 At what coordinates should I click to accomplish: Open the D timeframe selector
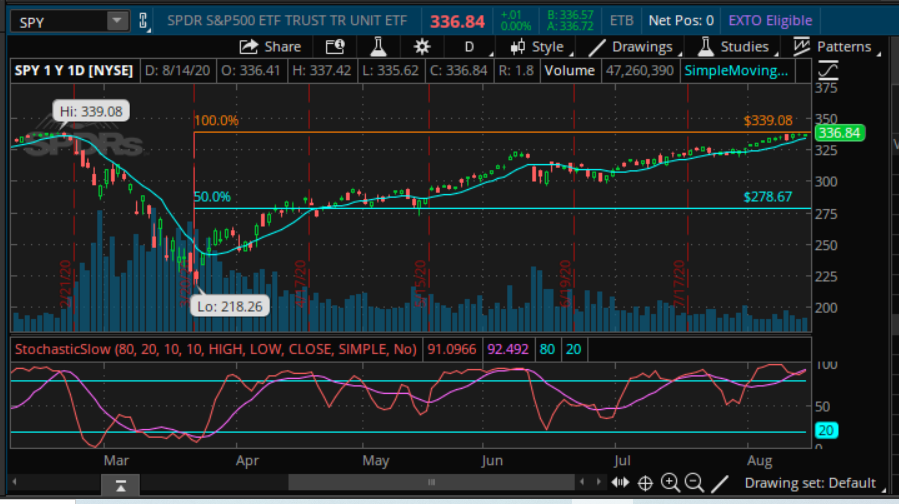pos(469,47)
